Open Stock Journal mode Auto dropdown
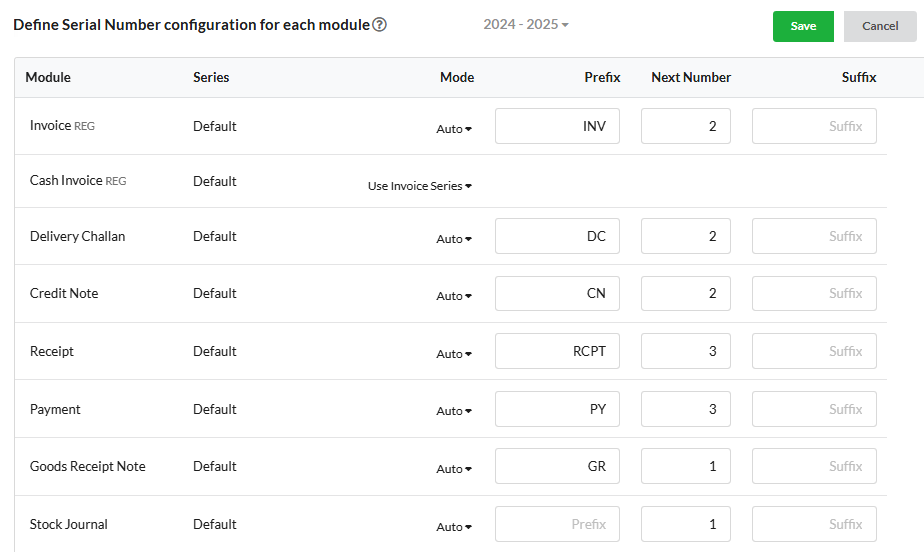Image resolution: width=924 pixels, height=552 pixels. [454, 527]
